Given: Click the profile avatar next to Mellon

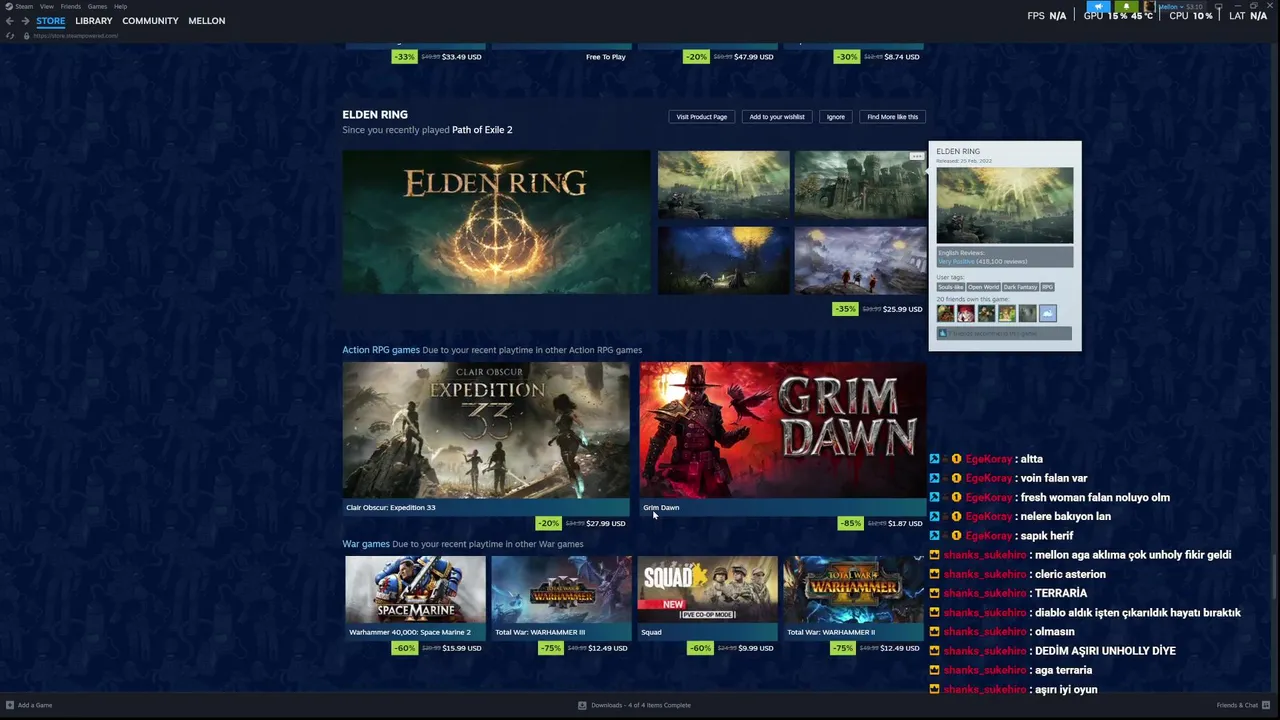Looking at the screenshot, I should (x=1150, y=6).
